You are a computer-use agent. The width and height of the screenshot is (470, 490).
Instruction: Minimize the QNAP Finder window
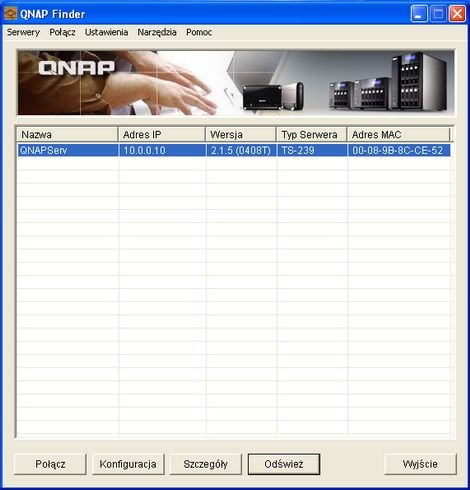click(419, 14)
